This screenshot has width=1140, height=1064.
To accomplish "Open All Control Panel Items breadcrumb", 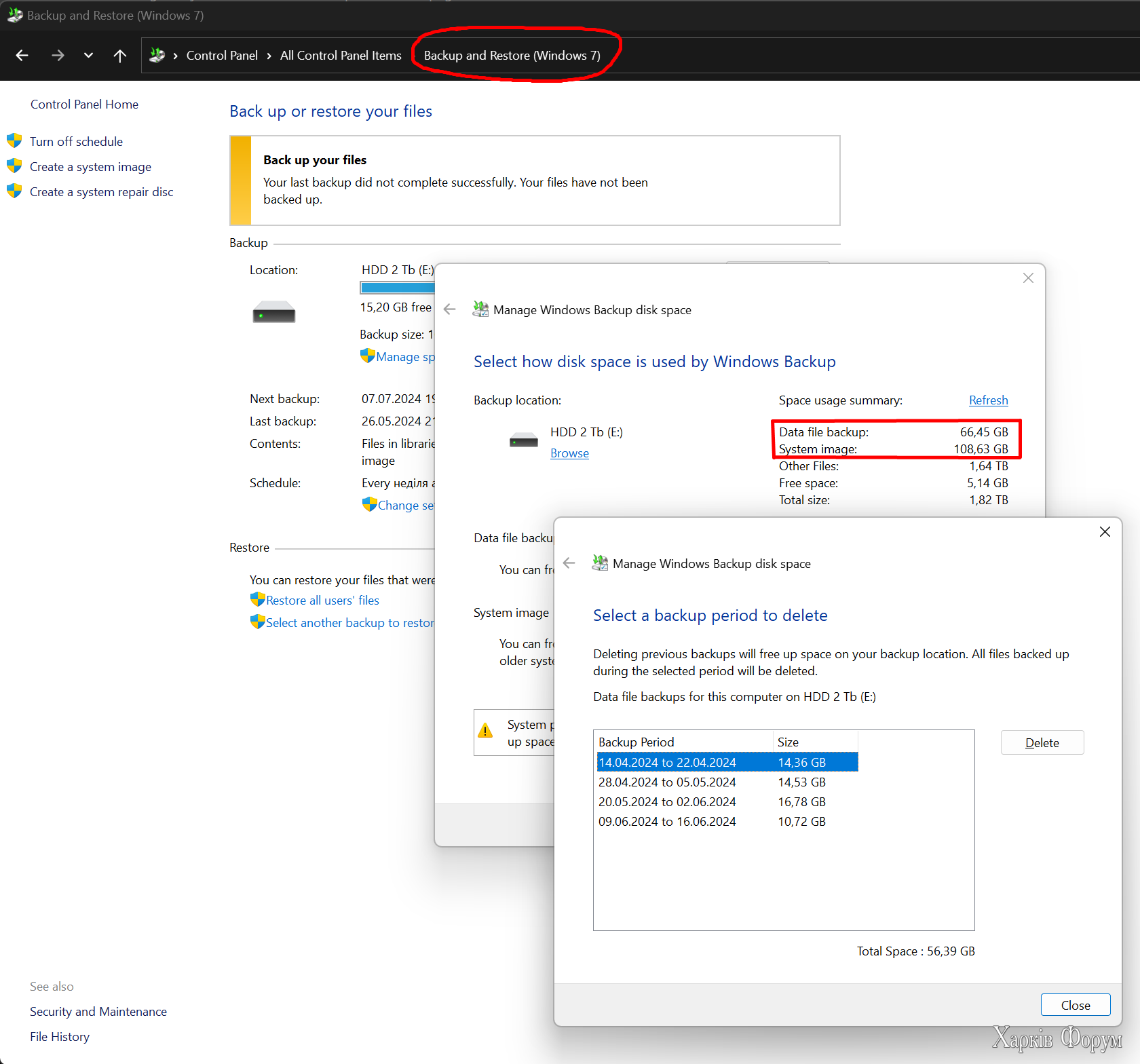I will coord(341,56).
